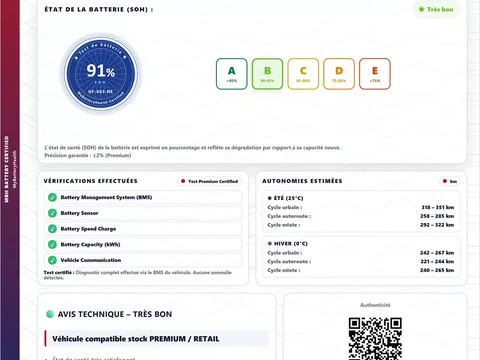The image size is (480, 360).
Task: Click the 'Test Premium Certified' badge
Action: tap(209, 181)
